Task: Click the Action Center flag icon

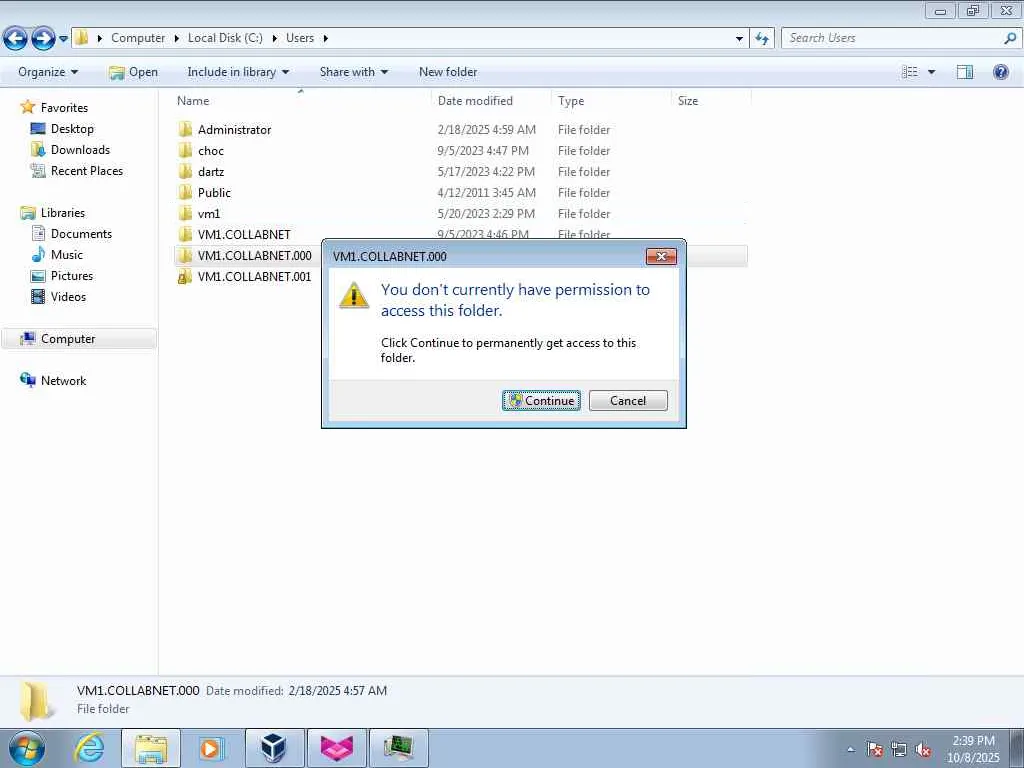Action: 874,749
